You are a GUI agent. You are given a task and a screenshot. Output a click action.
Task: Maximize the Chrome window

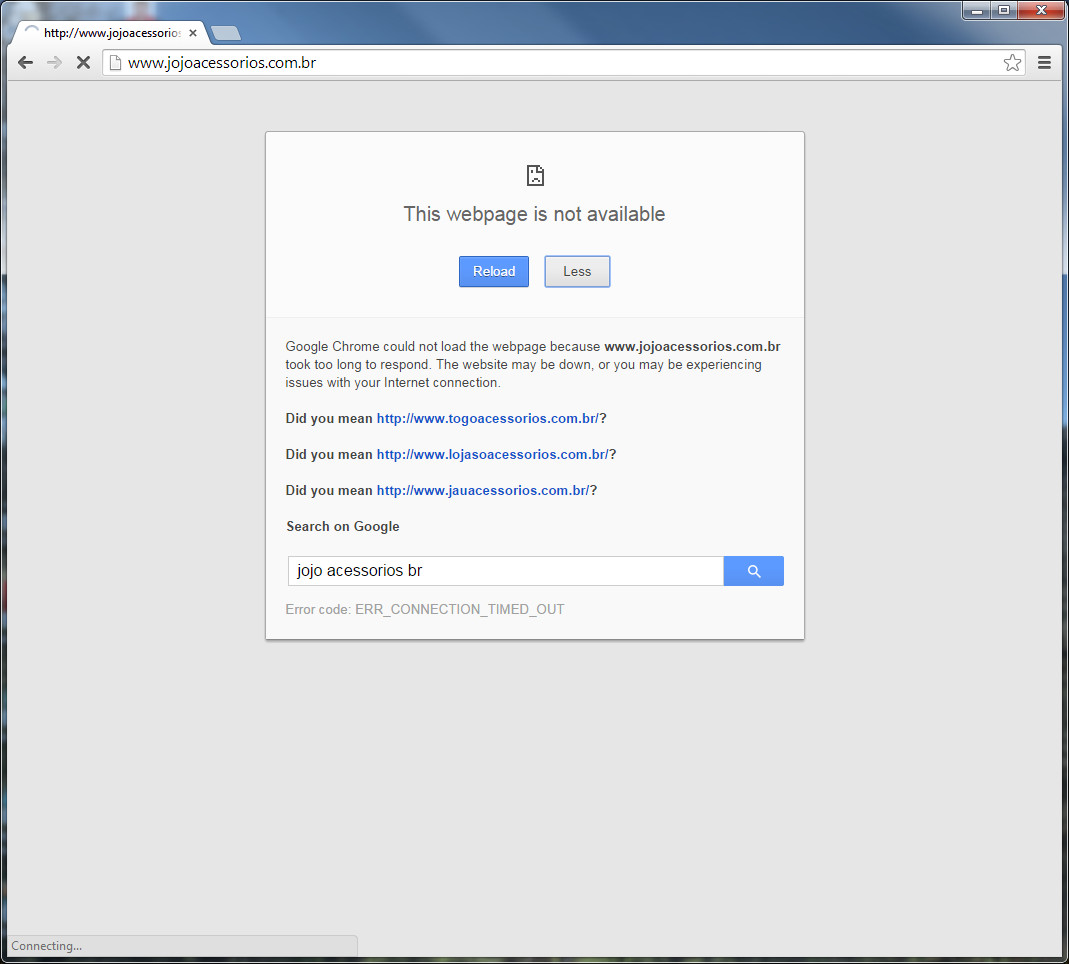1004,10
